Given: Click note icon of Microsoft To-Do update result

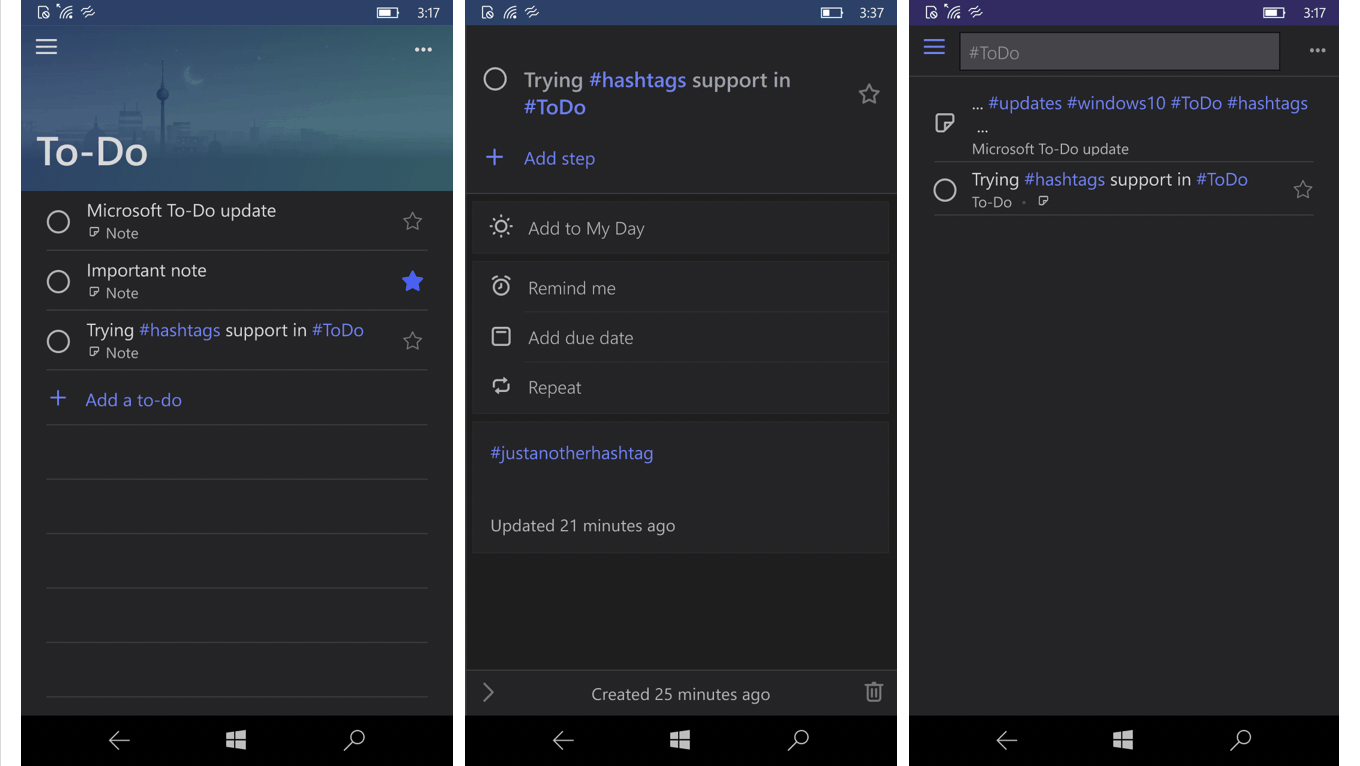Looking at the screenshot, I should (x=944, y=123).
